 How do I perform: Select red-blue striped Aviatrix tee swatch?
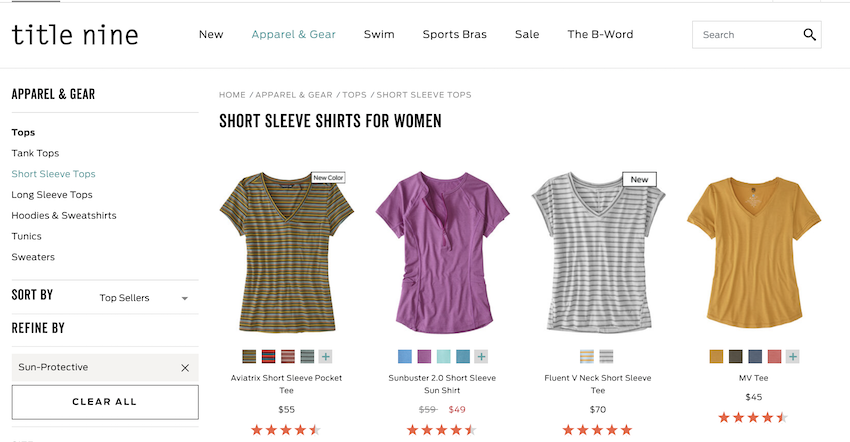pyautogui.click(x=268, y=356)
